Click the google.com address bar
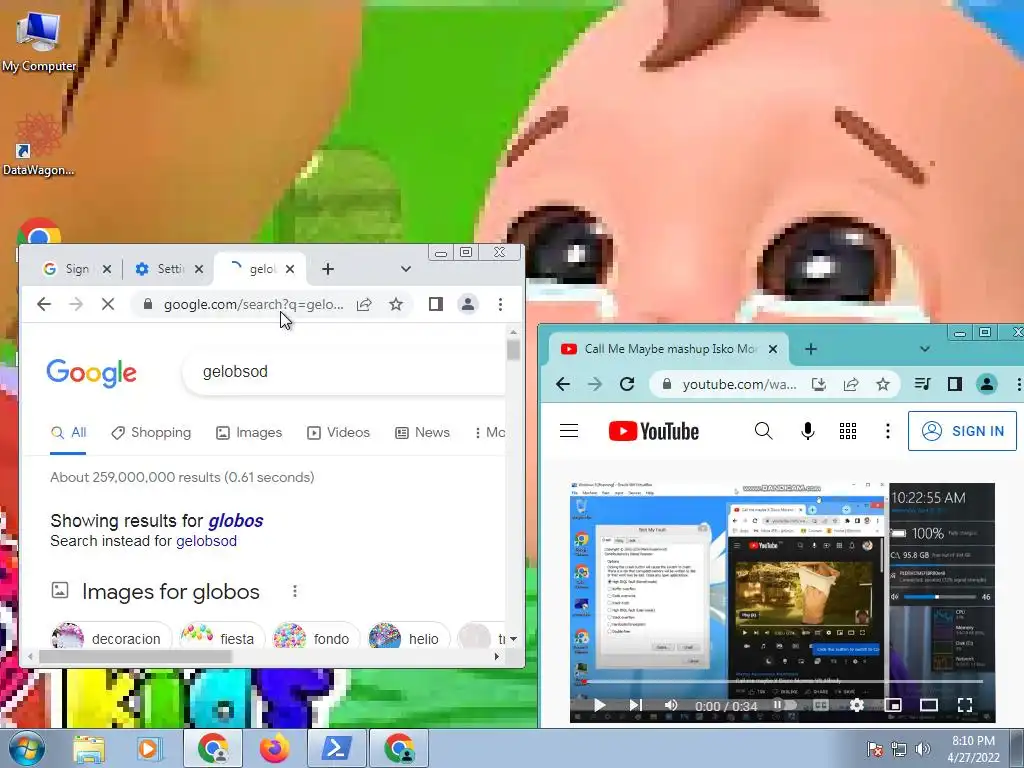The height and width of the screenshot is (768, 1024). coord(253,304)
